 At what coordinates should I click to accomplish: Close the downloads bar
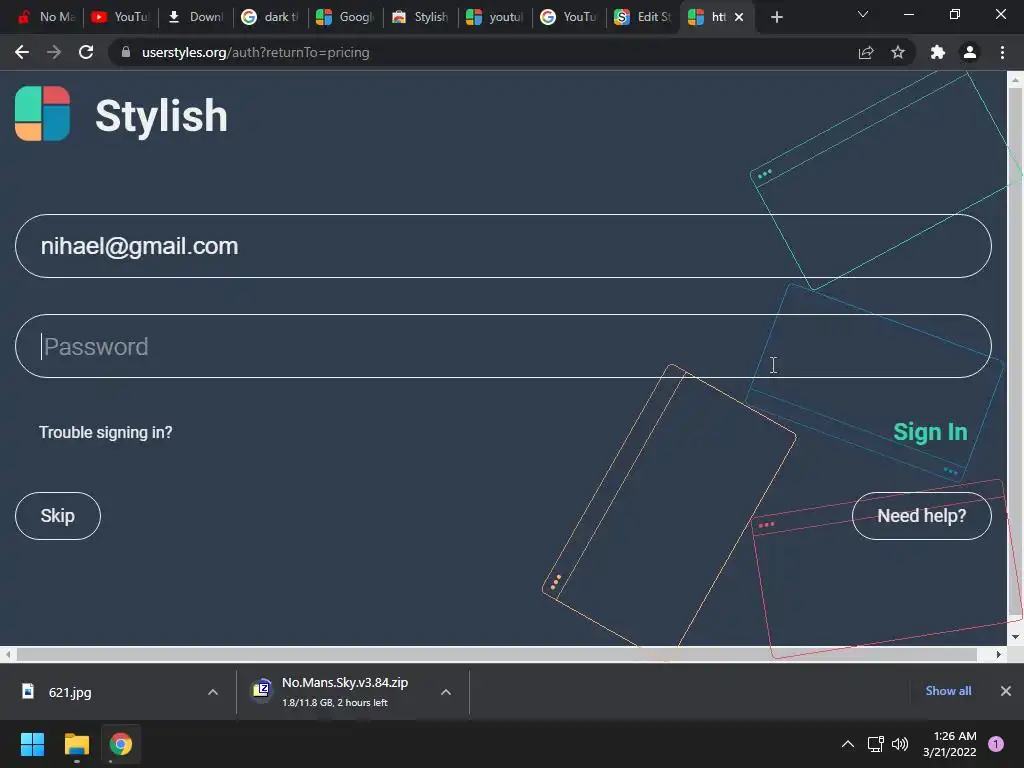(1006, 691)
